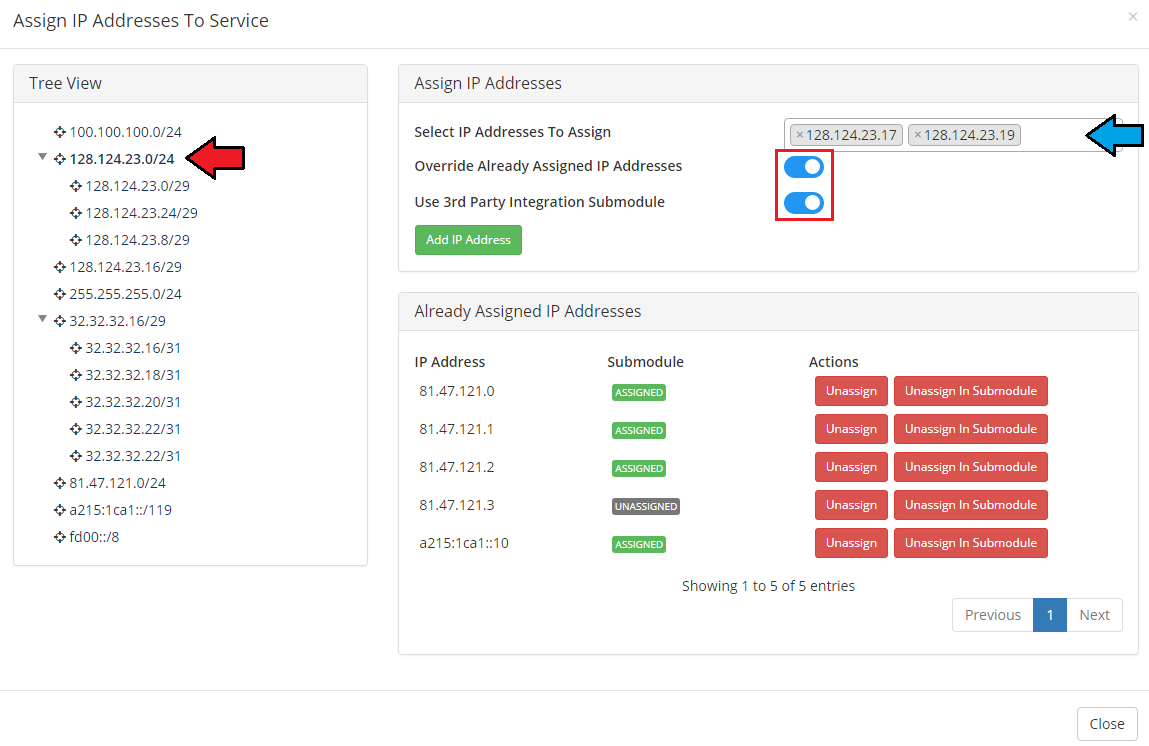This screenshot has width=1149, height=746.
Task: Unassign IP a215:1ca1::10
Action: coord(851,543)
